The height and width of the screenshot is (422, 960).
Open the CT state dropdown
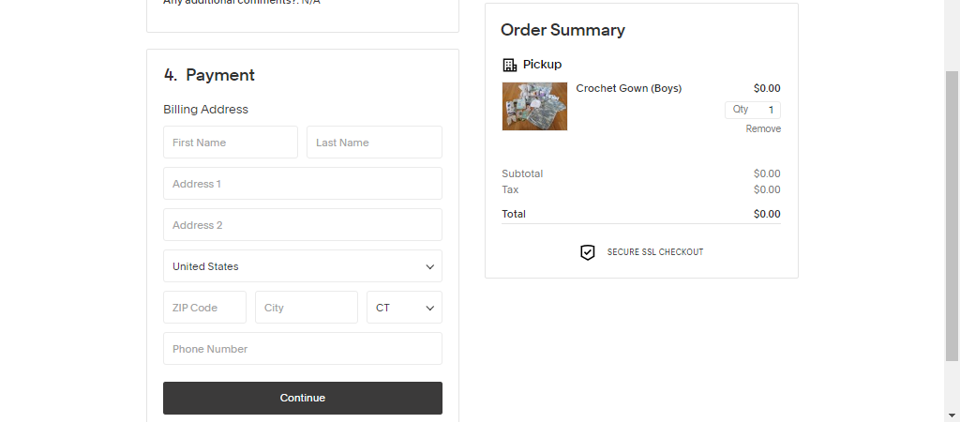(x=404, y=307)
